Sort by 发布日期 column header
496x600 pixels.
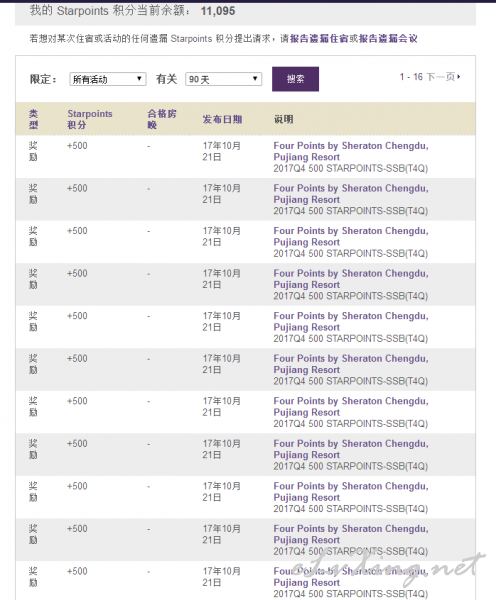[222, 119]
